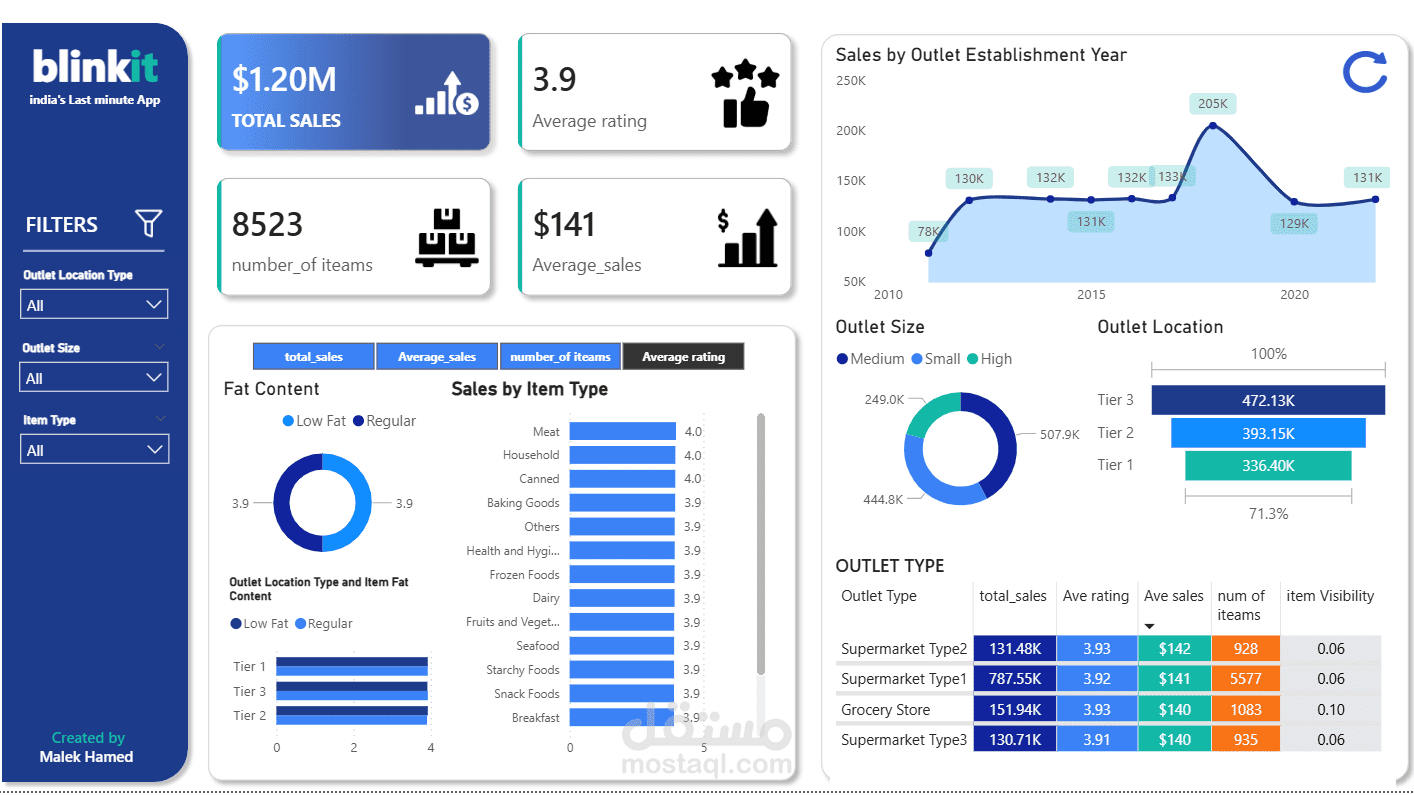The image size is (1414, 795).
Task: Click the refresh icon on the establishment year chart
Action: 1364,73
